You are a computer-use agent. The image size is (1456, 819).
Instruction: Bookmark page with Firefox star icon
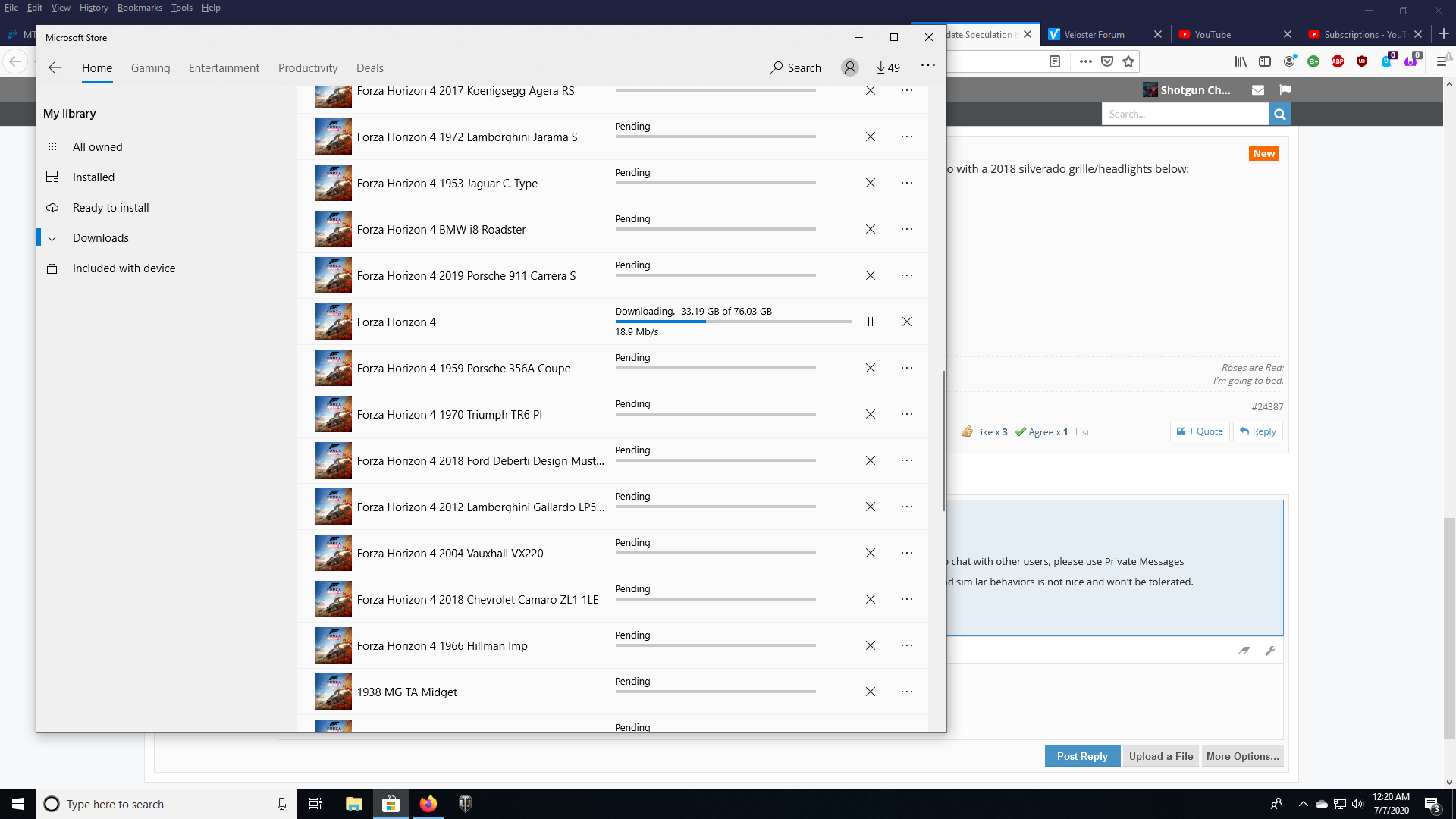click(x=1128, y=61)
